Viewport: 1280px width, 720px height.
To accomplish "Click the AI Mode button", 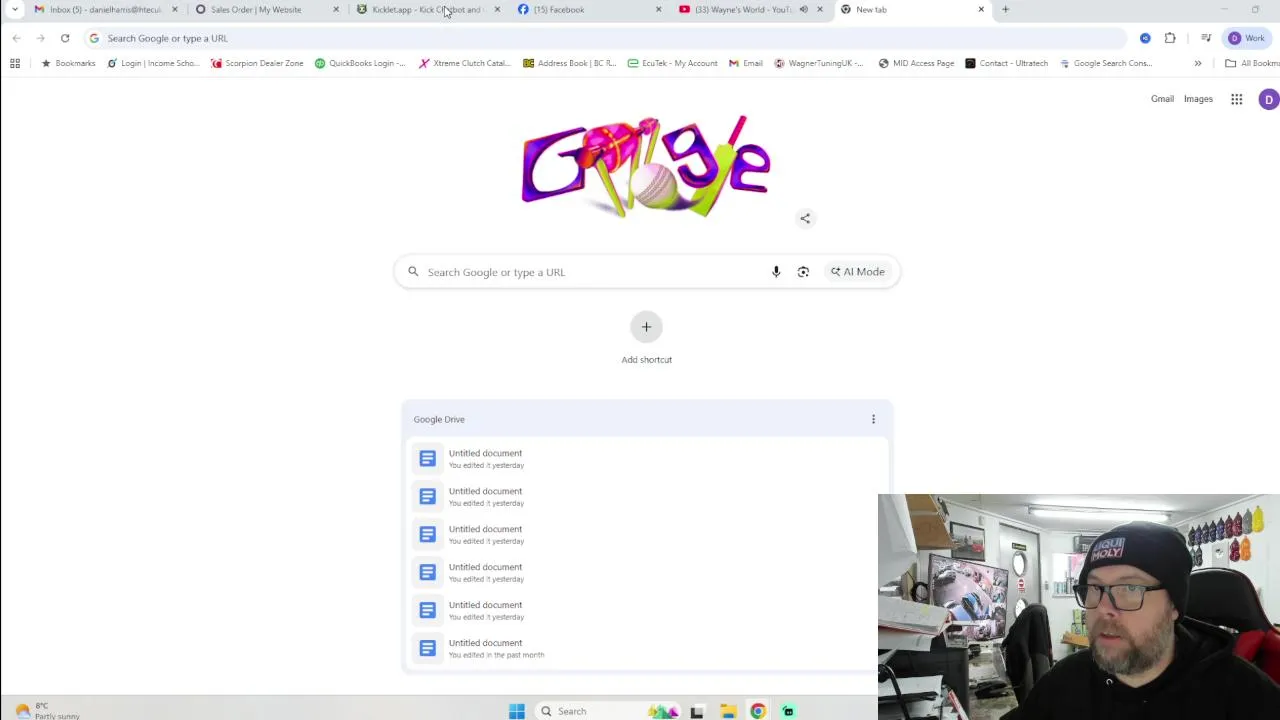I will pos(858,272).
